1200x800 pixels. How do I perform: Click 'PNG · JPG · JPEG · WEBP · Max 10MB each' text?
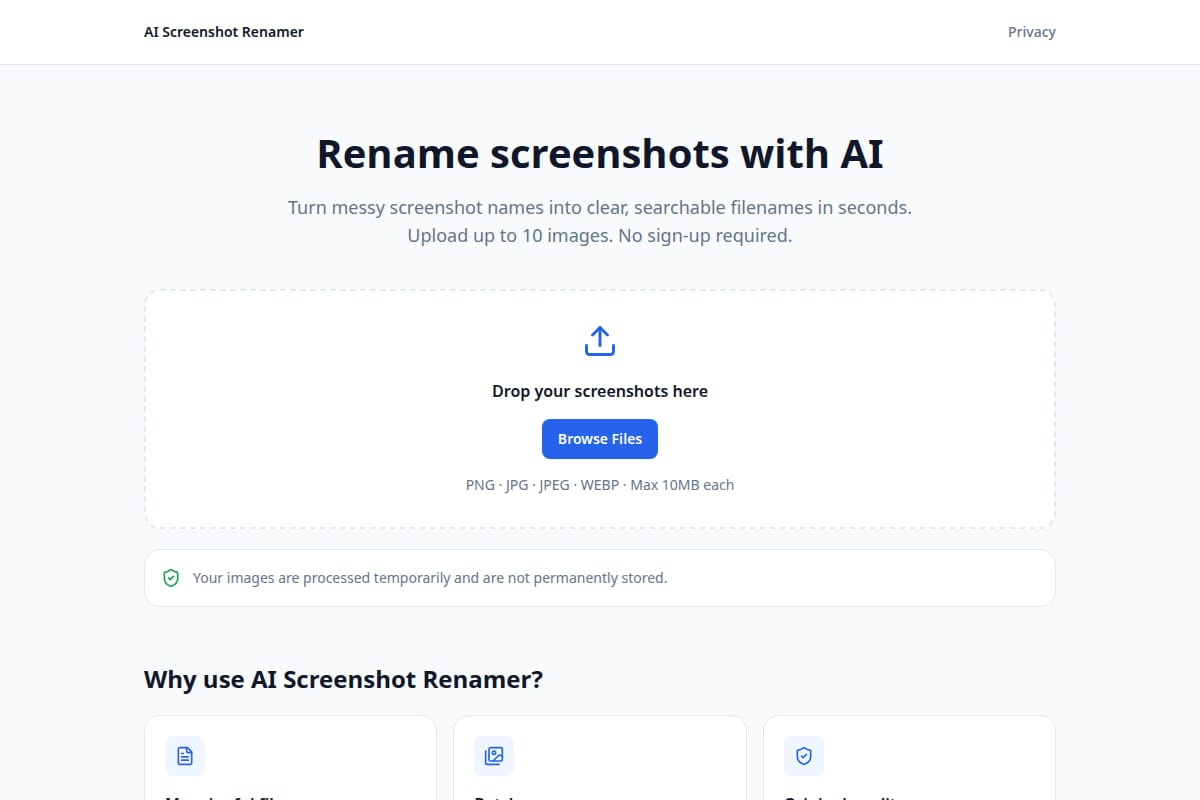[600, 485]
